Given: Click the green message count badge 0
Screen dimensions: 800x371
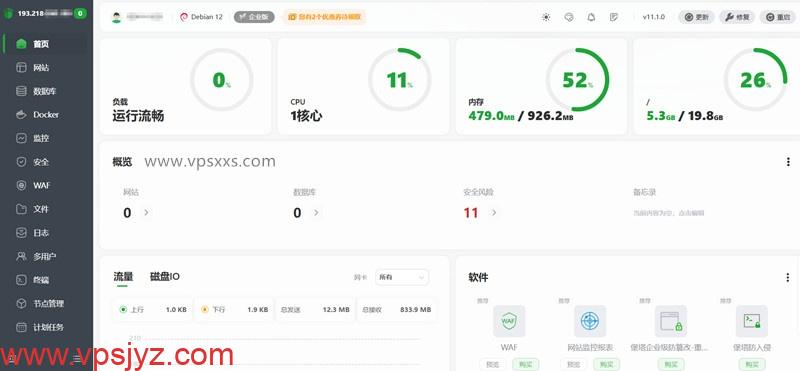Looking at the screenshot, I should (x=80, y=14).
